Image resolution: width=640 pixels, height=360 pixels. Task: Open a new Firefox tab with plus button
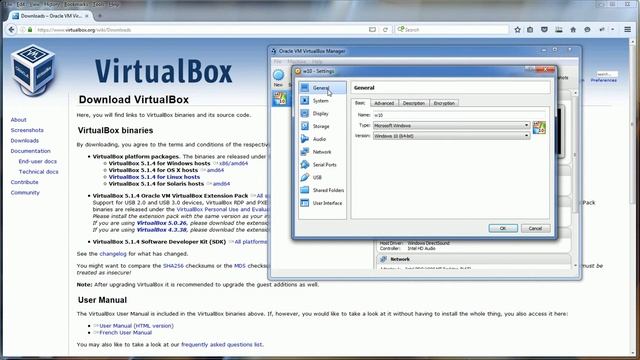click(100, 16)
